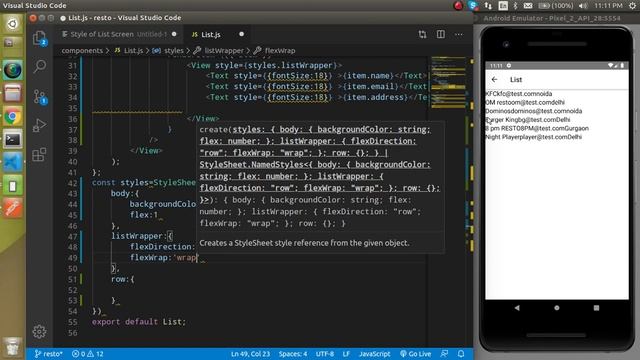Open the Extensions view
This screenshot has height=360, width=640.
tap(40, 154)
